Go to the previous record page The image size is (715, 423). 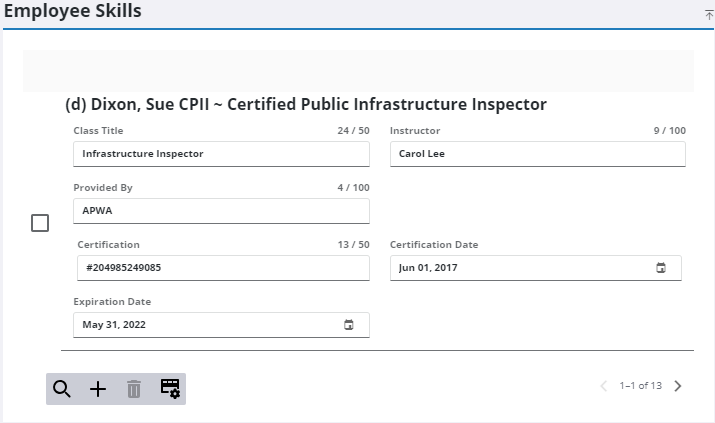click(x=603, y=386)
